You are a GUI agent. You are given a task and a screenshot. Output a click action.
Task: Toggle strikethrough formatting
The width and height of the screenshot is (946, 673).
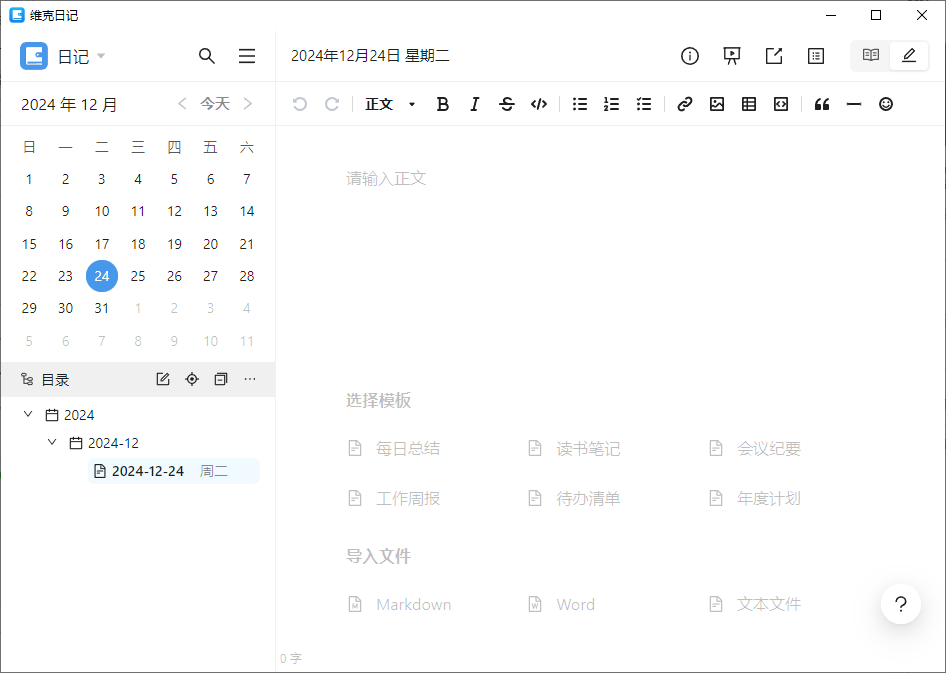(x=507, y=103)
